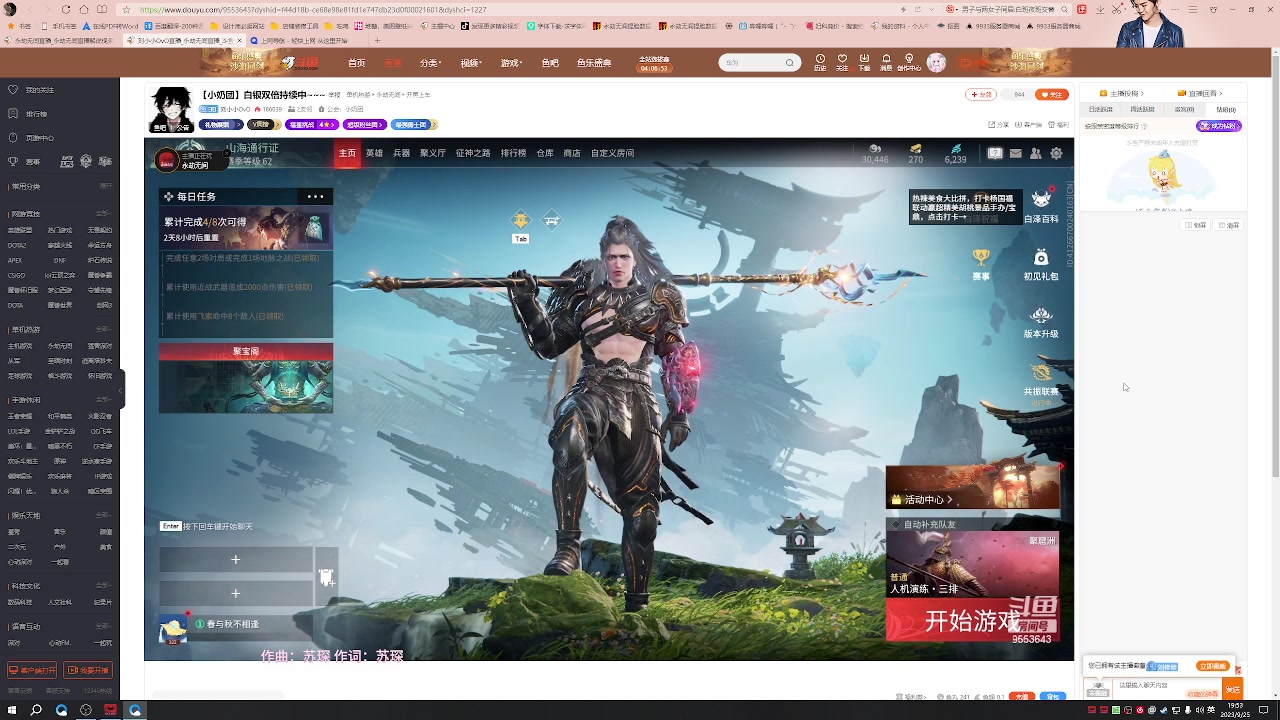Click the second empty team slot plus
This screenshot has width=1280, height=720.
[x=235, y=594]
